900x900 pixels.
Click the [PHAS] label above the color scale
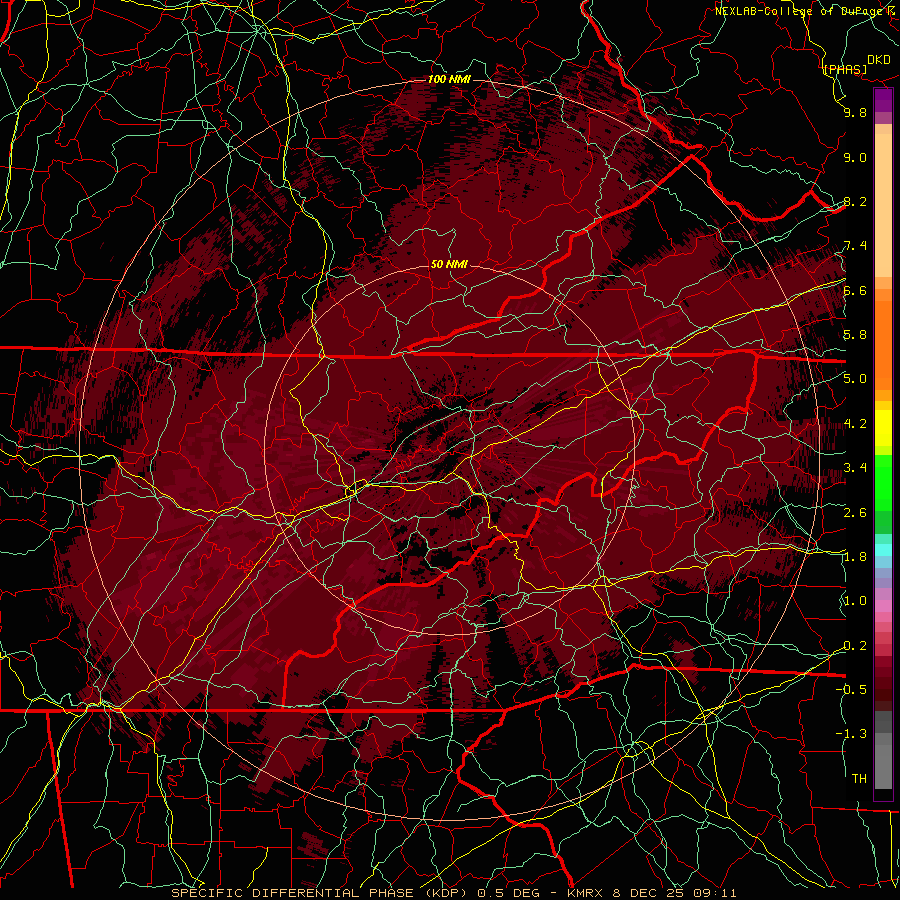pos(845,69)
